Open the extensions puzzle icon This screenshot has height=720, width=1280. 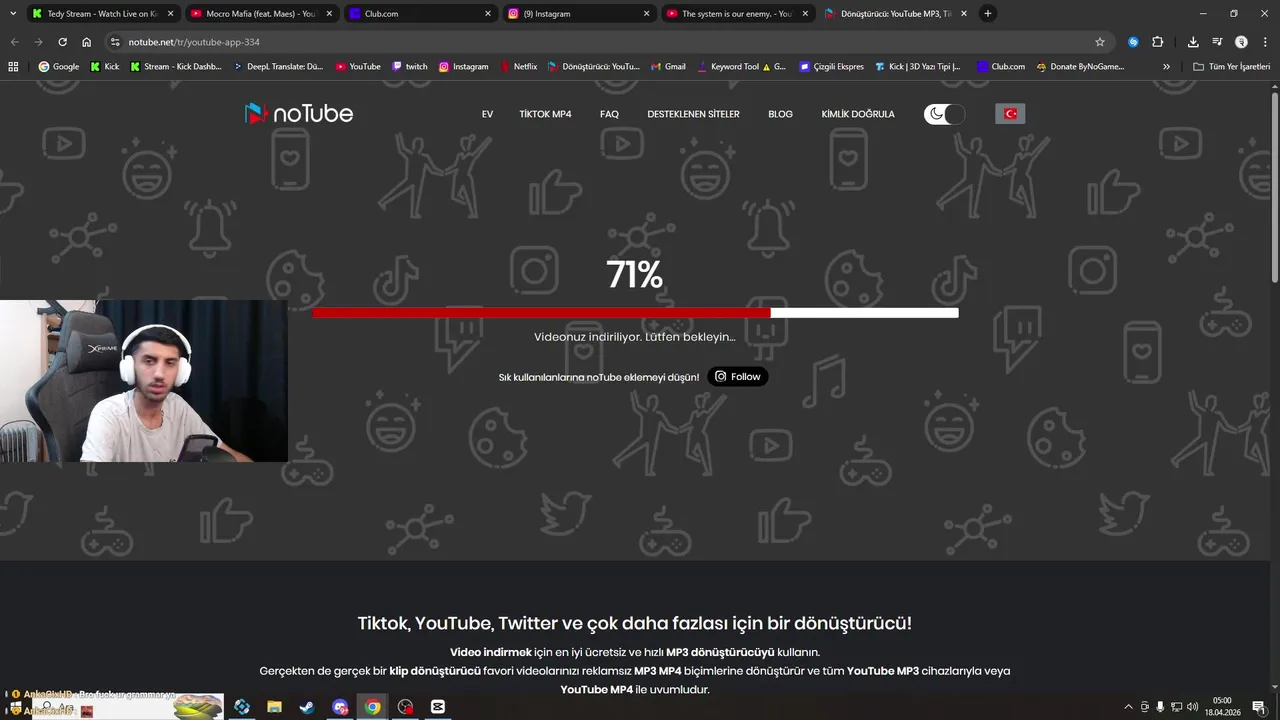coord(1157,42)
